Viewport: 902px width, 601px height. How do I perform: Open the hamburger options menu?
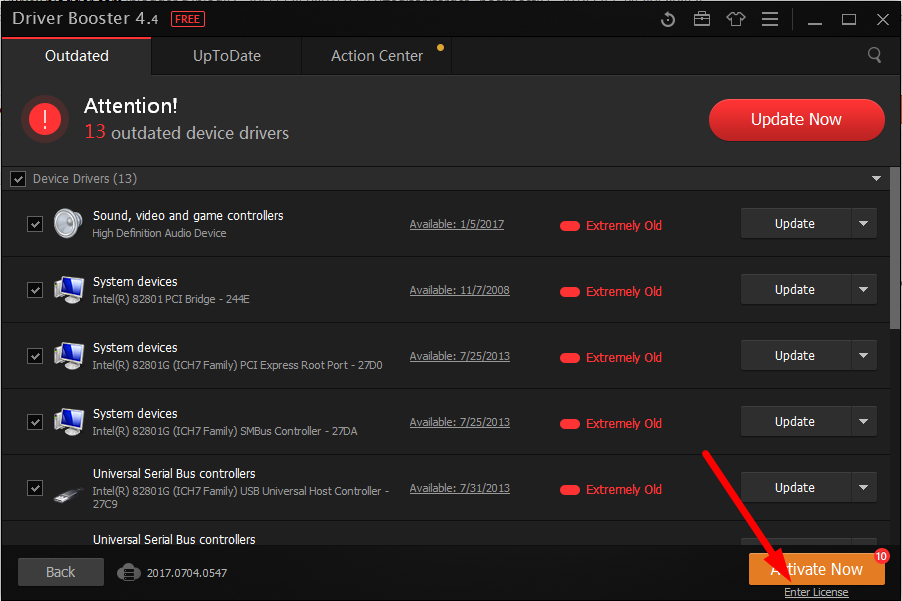coord(770,20)
